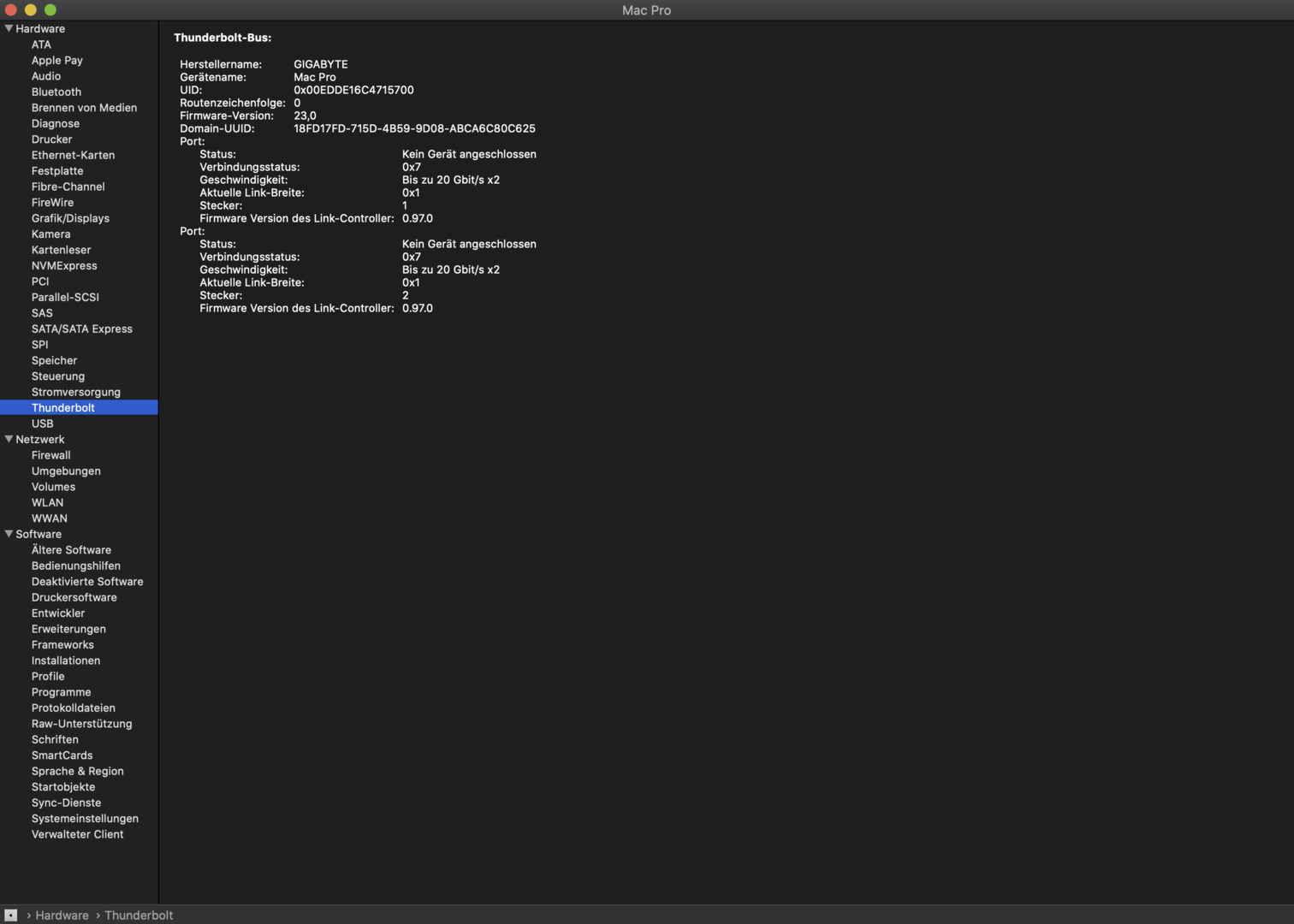Select Systemeinstellungen entry
The height and width of the screenshot is (924, 1294).
85,820
